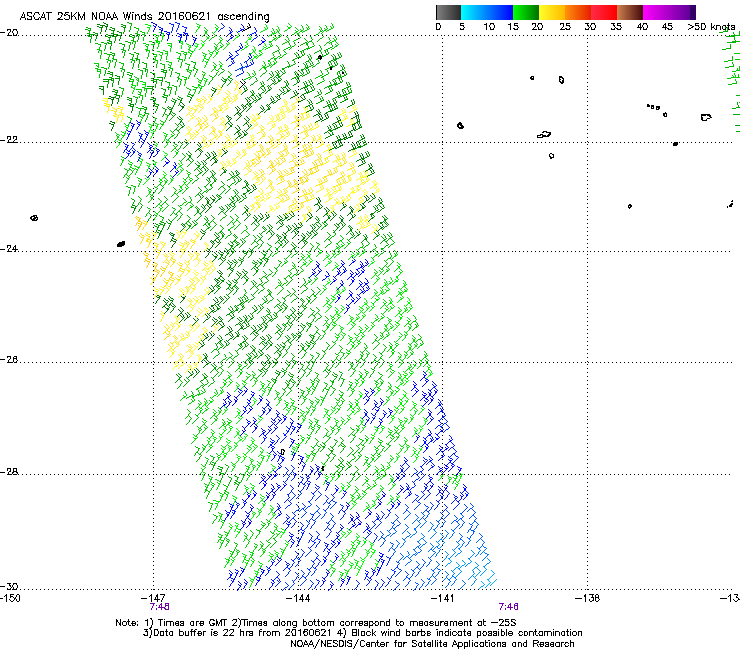Click 'Black wind barbs indicate possible contamination' note
Viewport: 740px width, 650px height.
click(467, 633)
